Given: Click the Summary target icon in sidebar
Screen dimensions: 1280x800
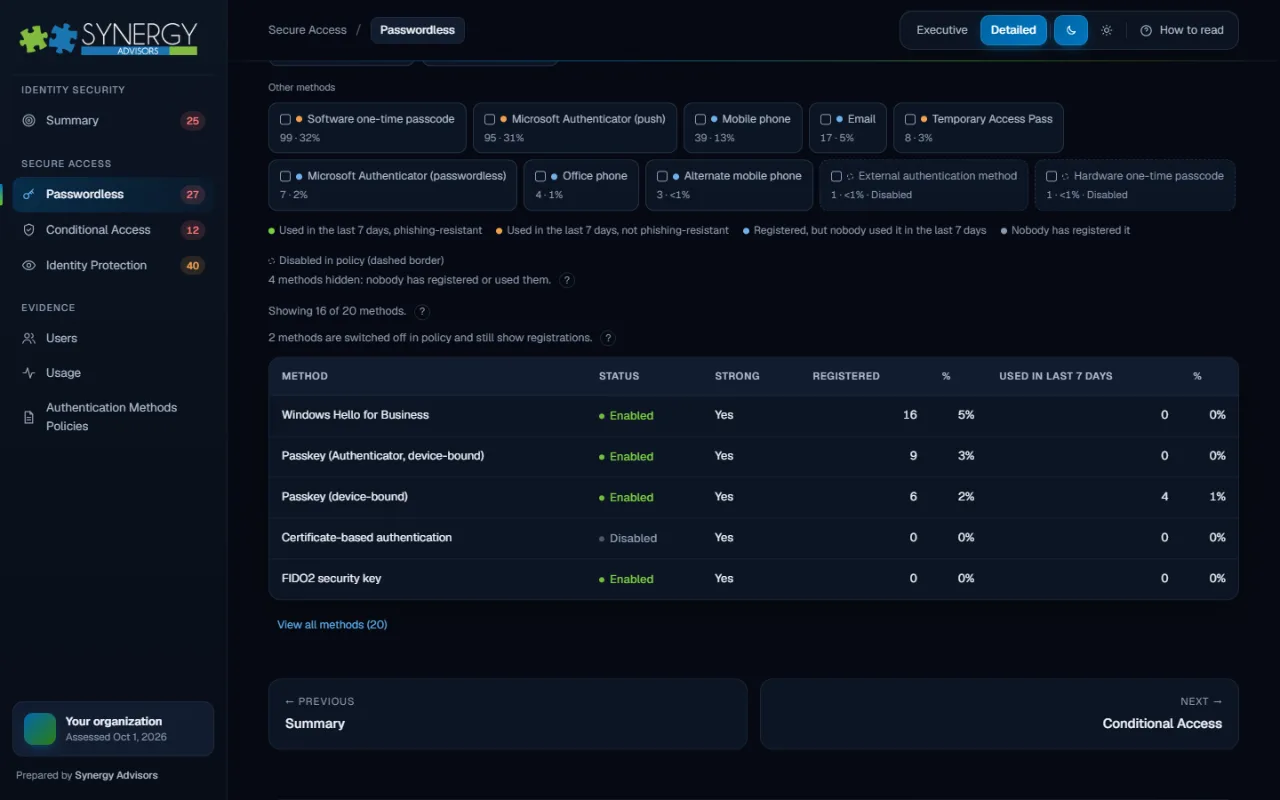Looking at the screenshot, I should (x=29, y=121).
